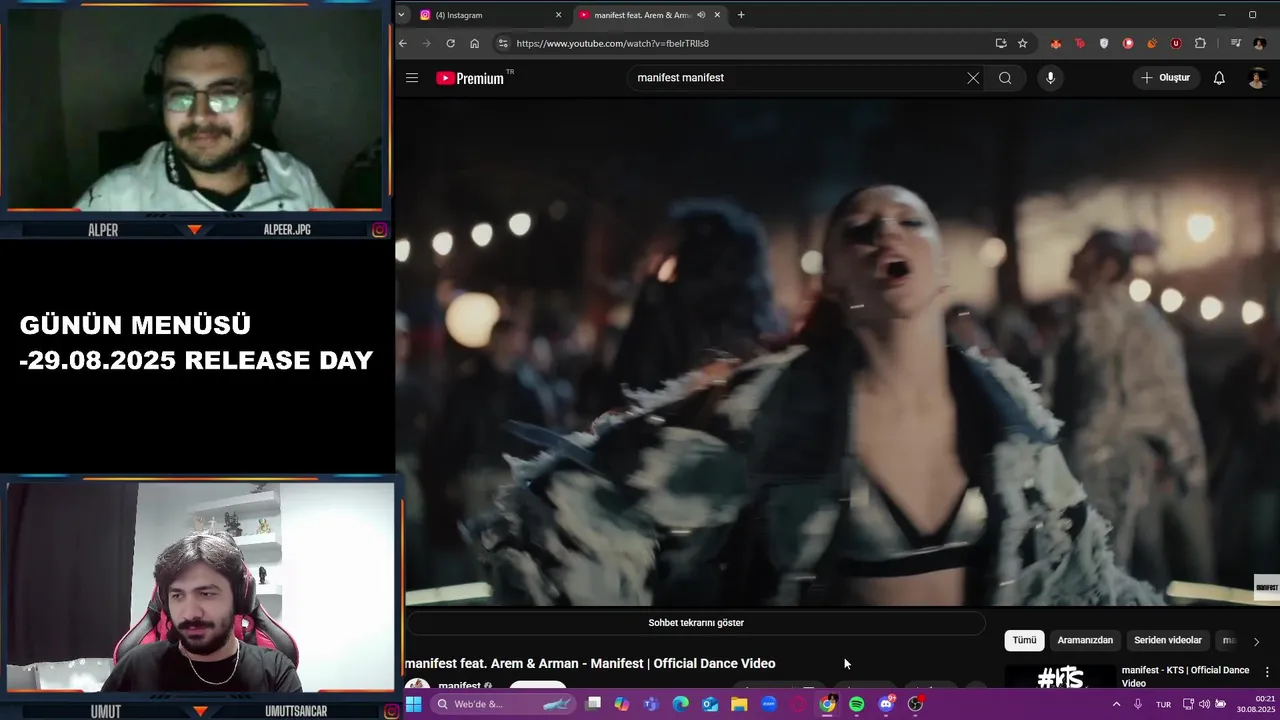
Task: Open OBS Studio from the taskbar
Action: pyautogui.click(x=915, y=704)
